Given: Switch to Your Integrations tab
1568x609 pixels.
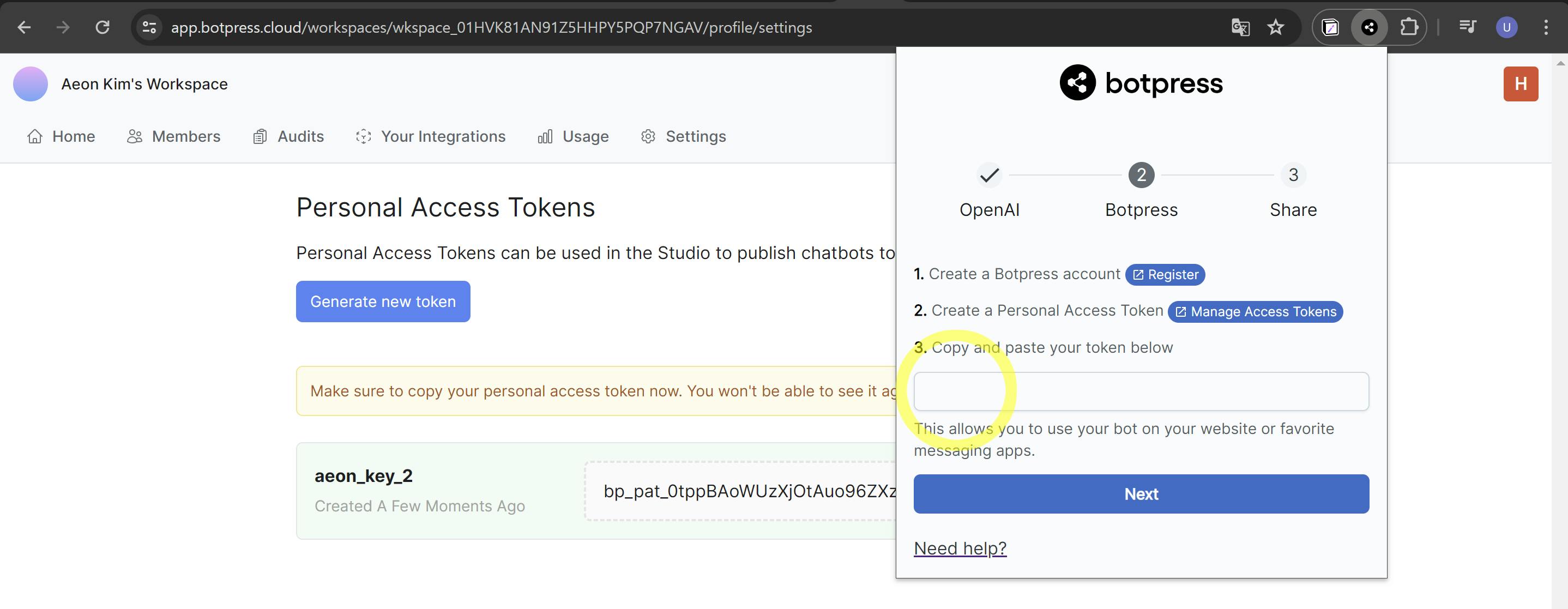Looking at the screenshot, I should [431, 136].
